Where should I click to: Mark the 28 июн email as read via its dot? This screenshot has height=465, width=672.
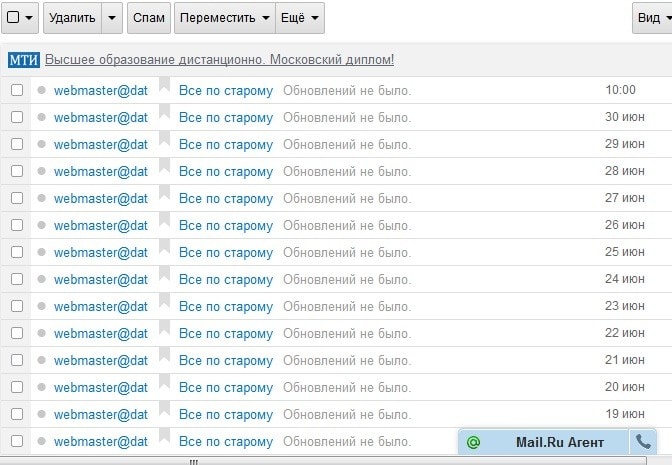pos(42,171)
